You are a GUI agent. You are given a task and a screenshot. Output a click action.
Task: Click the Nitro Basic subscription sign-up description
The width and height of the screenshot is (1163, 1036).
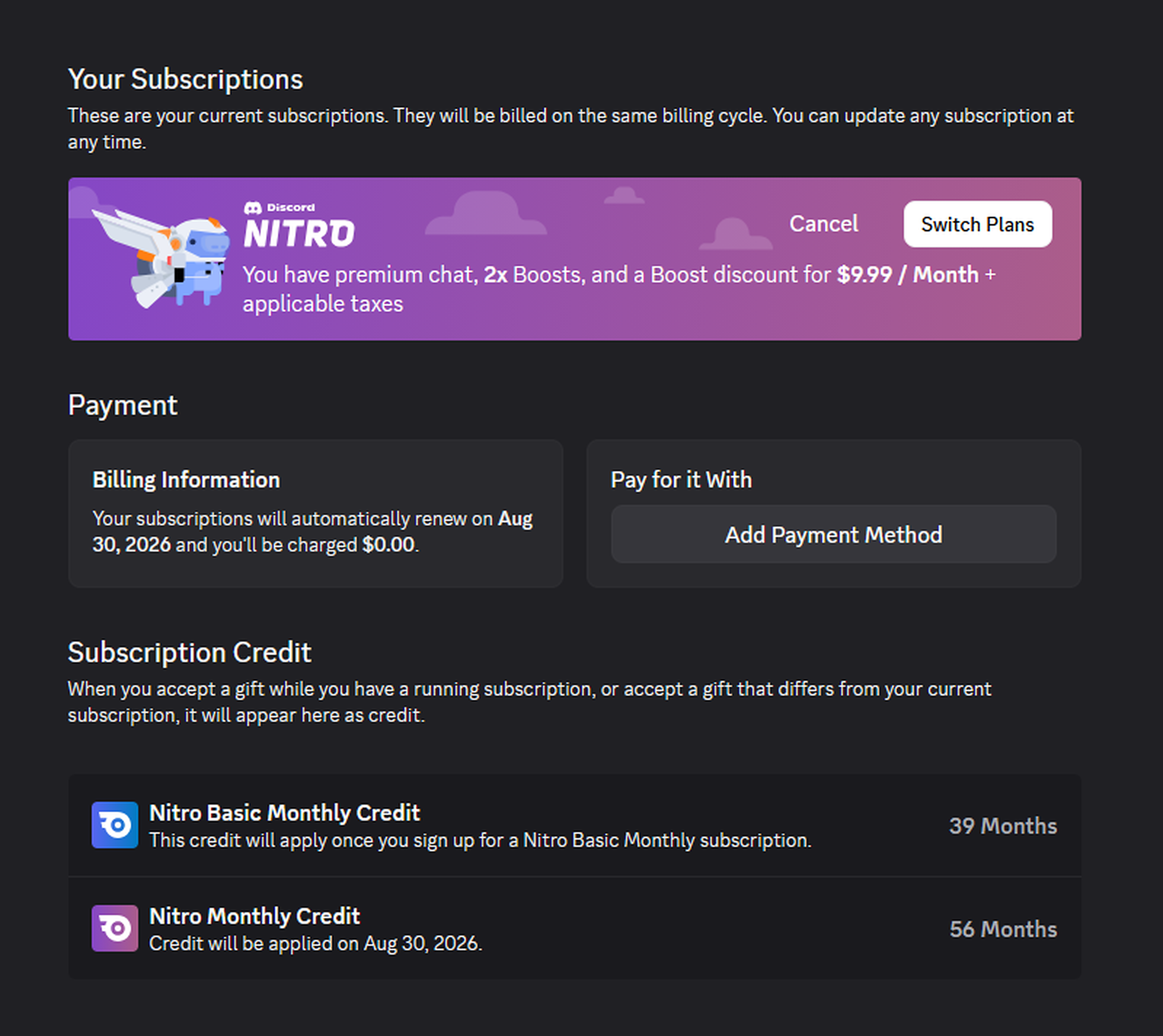[480, 840]
